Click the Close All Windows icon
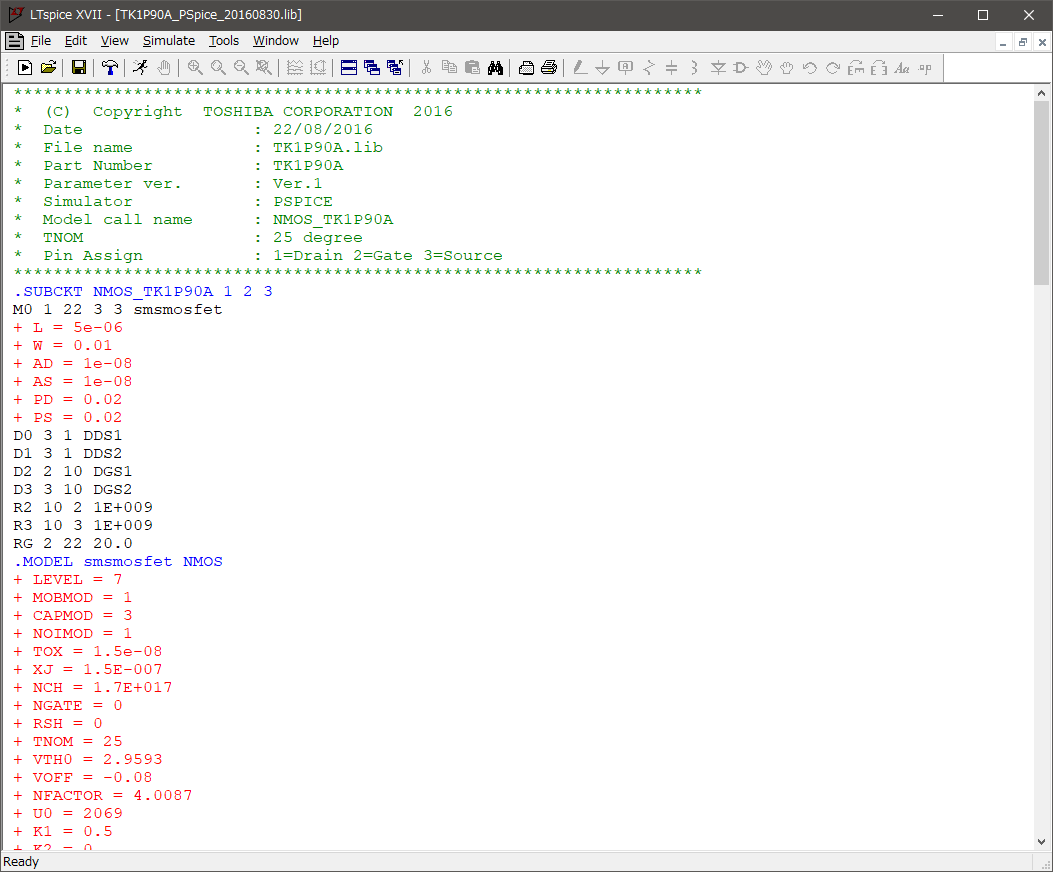Screen dimensions: 1053x872 395,67
